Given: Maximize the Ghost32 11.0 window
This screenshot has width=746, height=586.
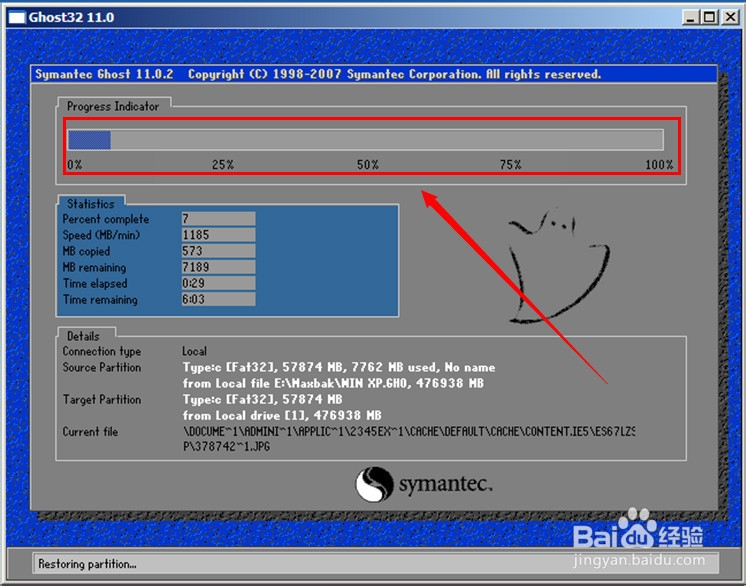Looking at the screenshot, I should (709, 18).
